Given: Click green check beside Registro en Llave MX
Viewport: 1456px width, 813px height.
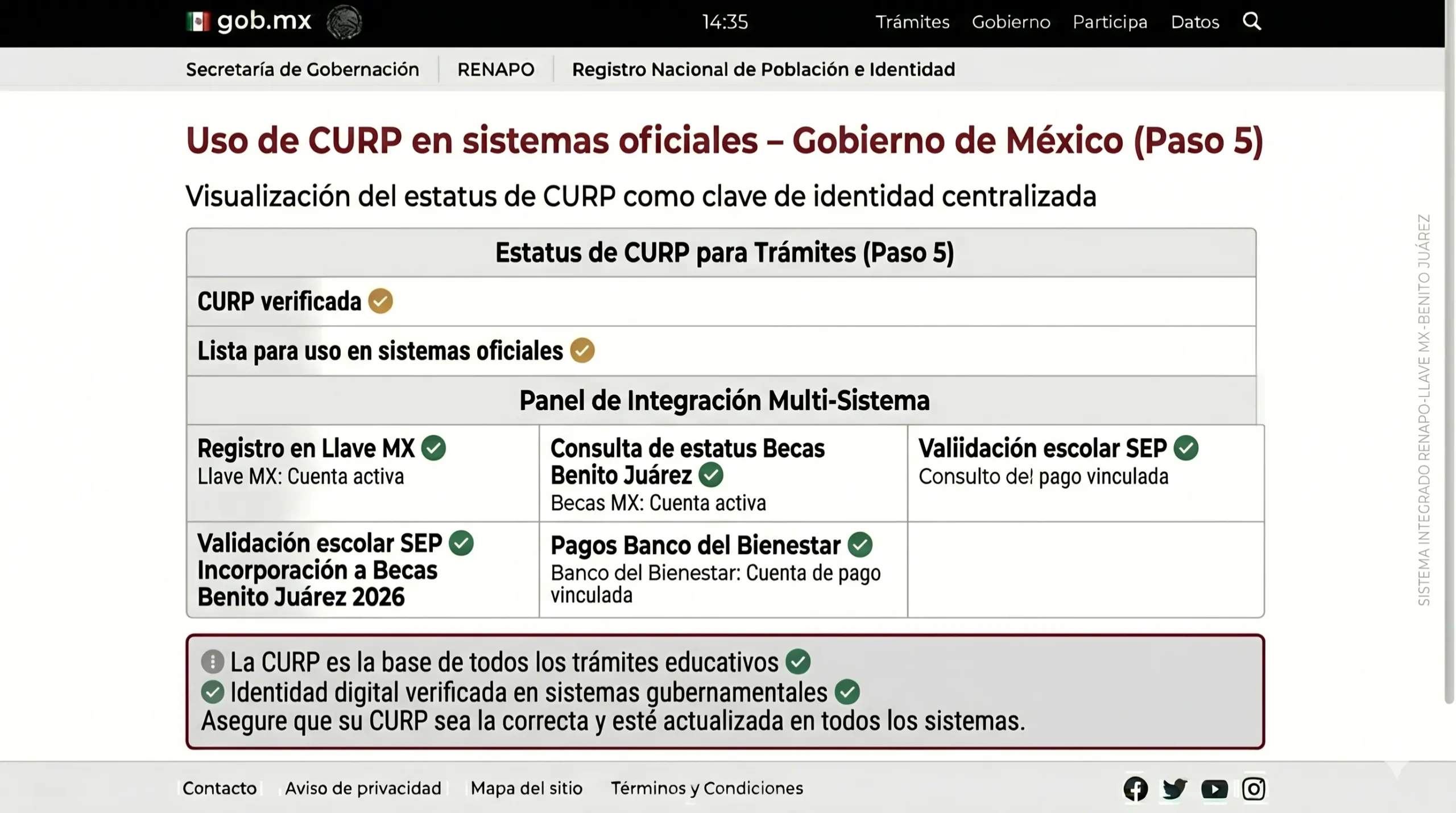Looking at the screenshot, I should coord(433,448).
